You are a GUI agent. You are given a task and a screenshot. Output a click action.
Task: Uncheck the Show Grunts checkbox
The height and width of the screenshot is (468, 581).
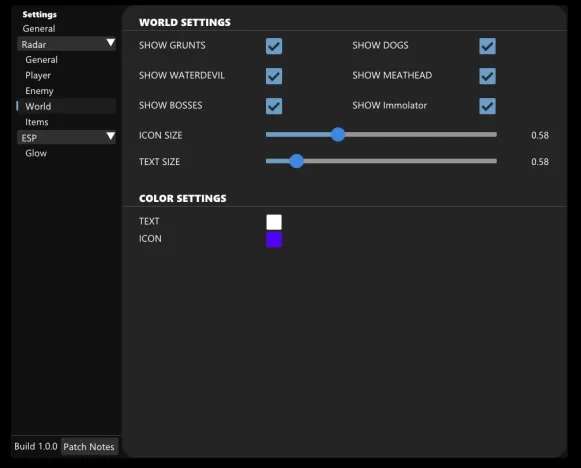274,46
